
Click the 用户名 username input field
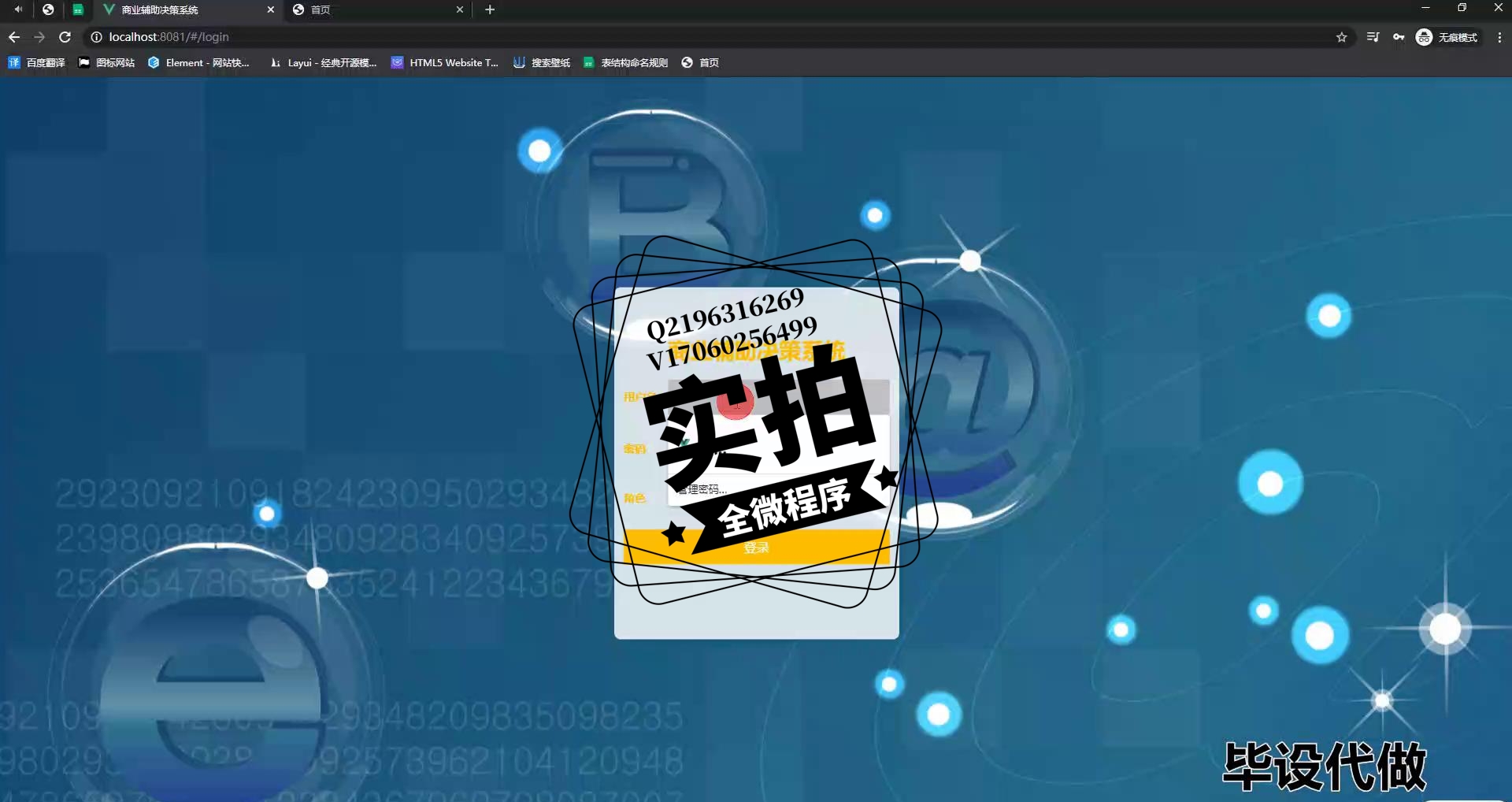coord(778,397)
